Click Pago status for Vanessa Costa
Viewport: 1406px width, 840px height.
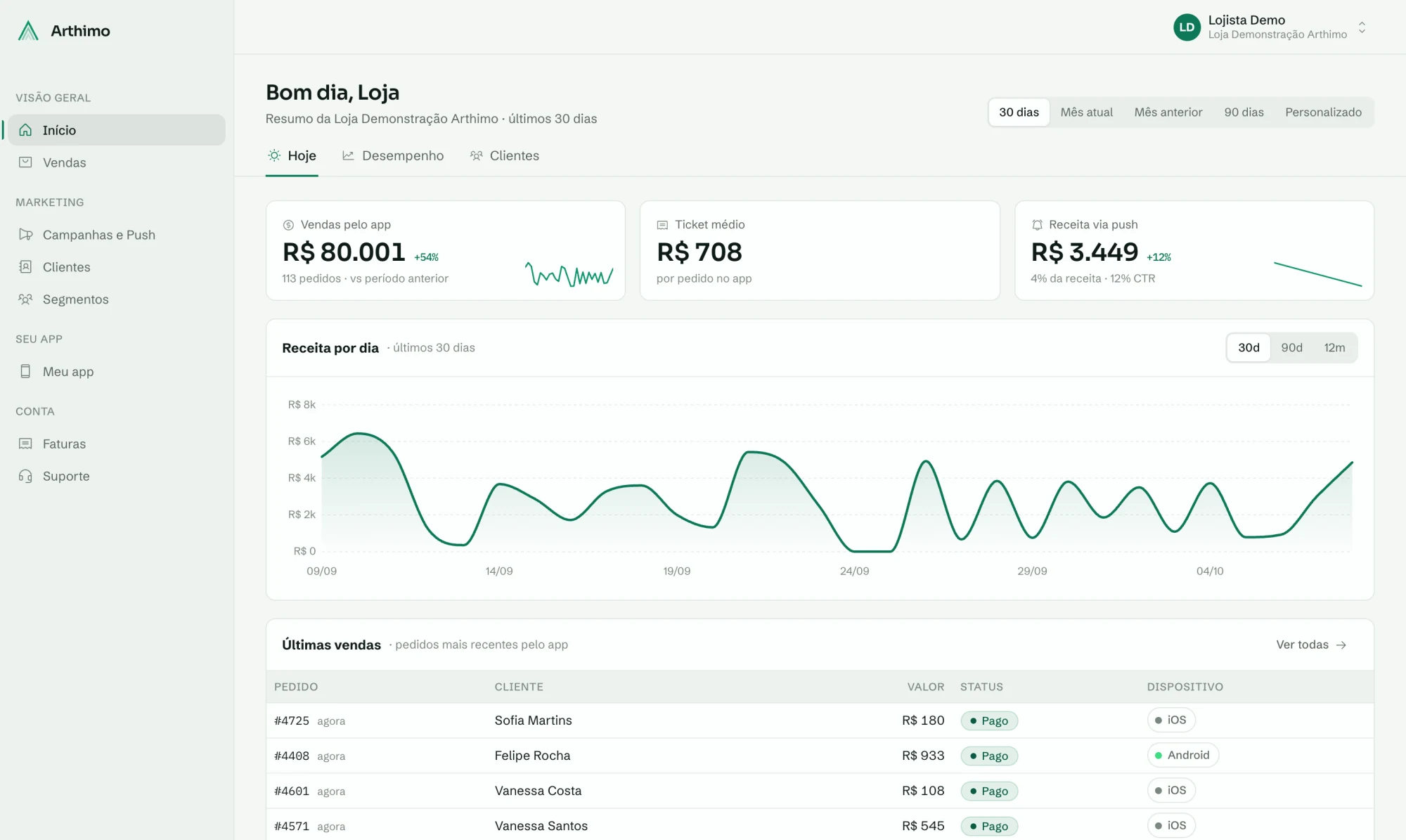[989, 791]
